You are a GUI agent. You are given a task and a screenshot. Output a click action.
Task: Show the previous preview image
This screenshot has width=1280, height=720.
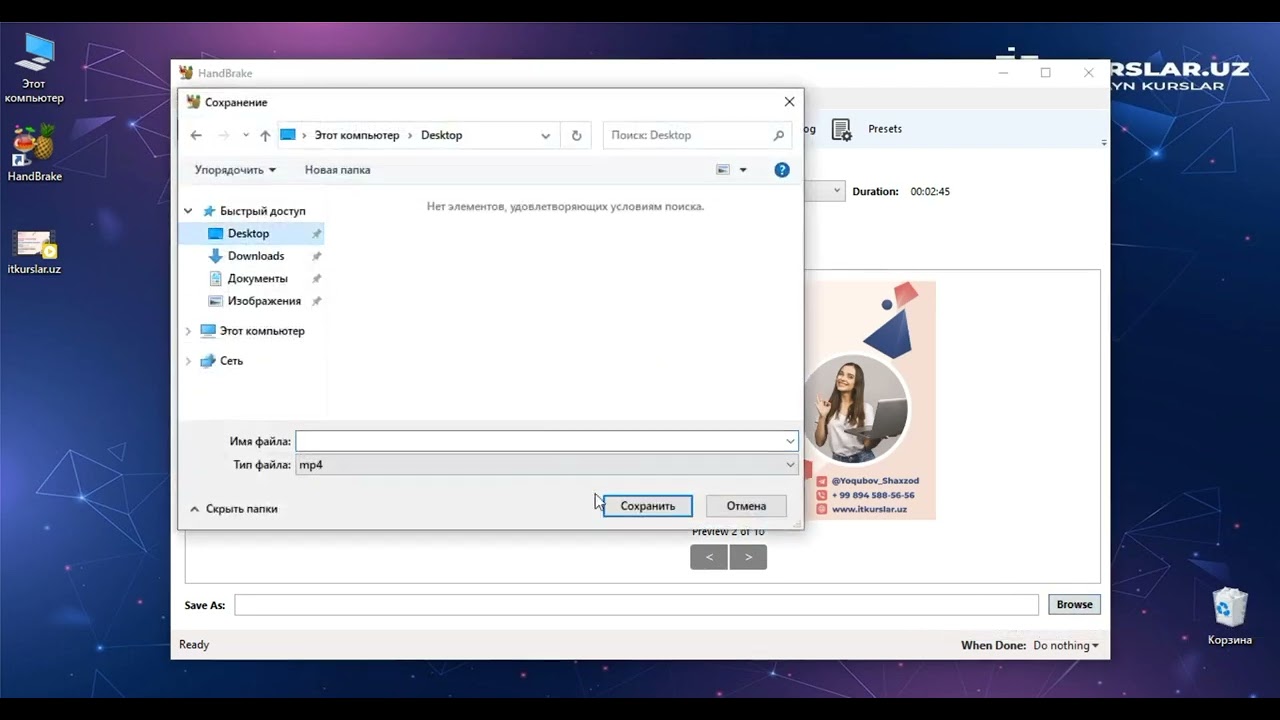tap(709, 557)
